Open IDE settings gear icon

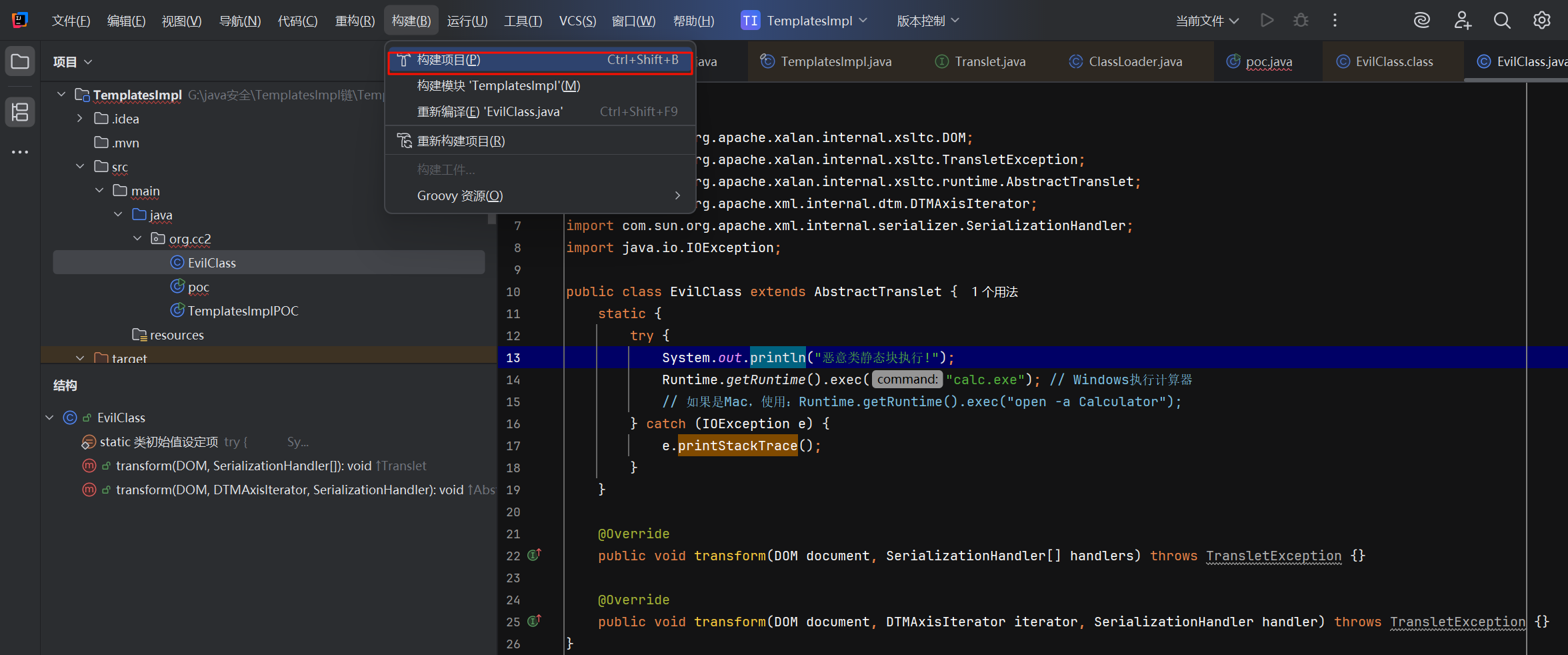coord(1541,21)
